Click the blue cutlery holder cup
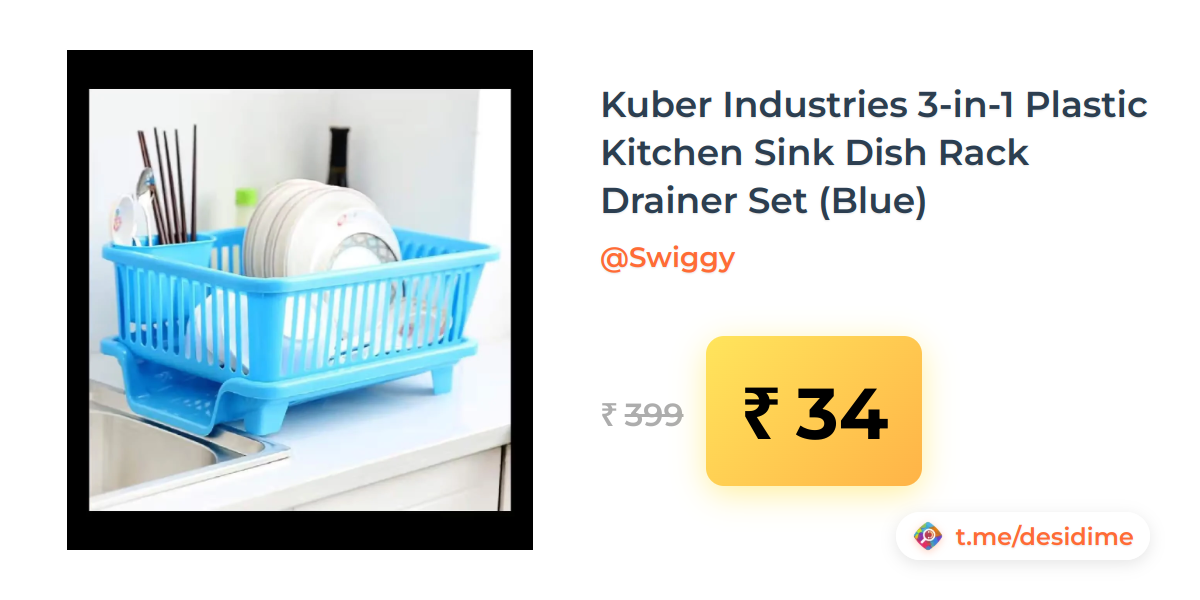This screenshot has width=1200, height=600. tap(161, 257)
